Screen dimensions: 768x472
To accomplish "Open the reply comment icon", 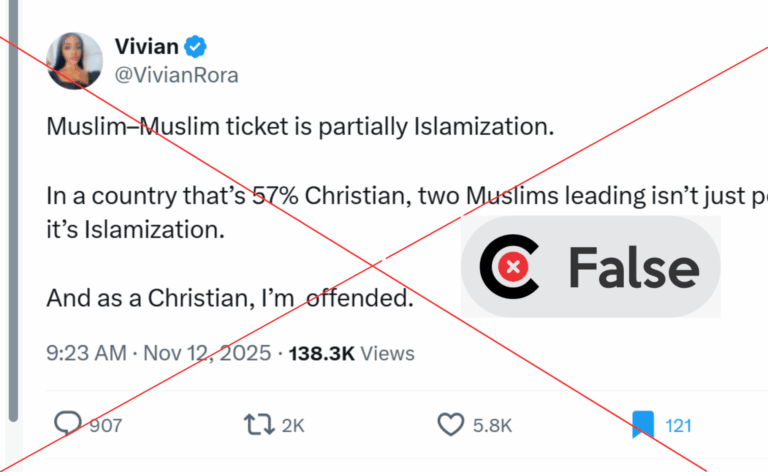I will pos(68,424).
